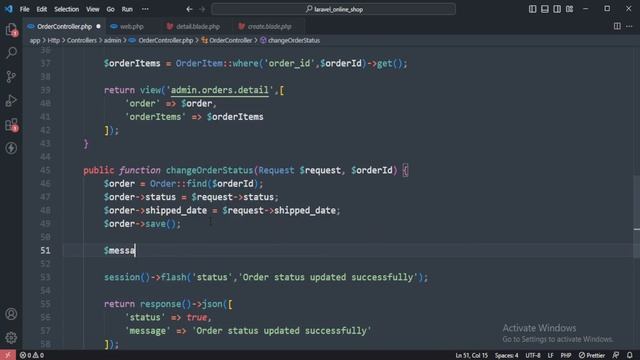640x360 pixels.
Task: Open the Selection menu
Action: click(67, 9)
